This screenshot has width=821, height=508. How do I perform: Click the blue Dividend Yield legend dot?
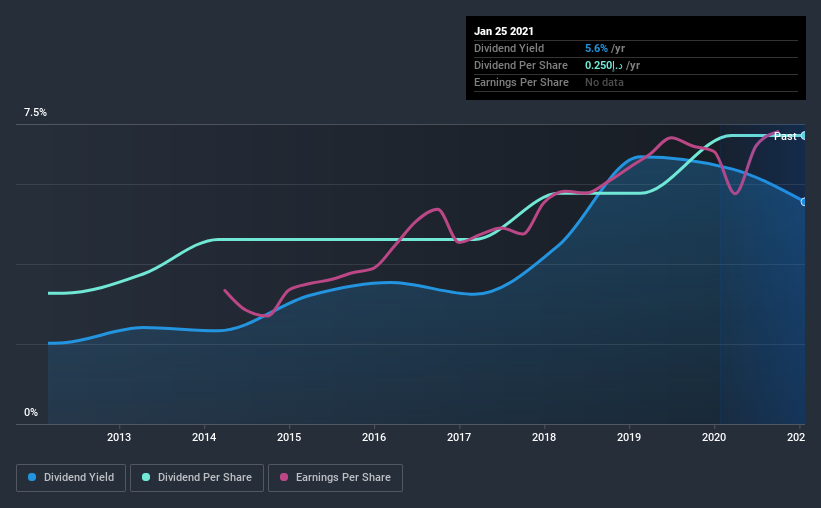pyautogui.click(x=32, y=477)
